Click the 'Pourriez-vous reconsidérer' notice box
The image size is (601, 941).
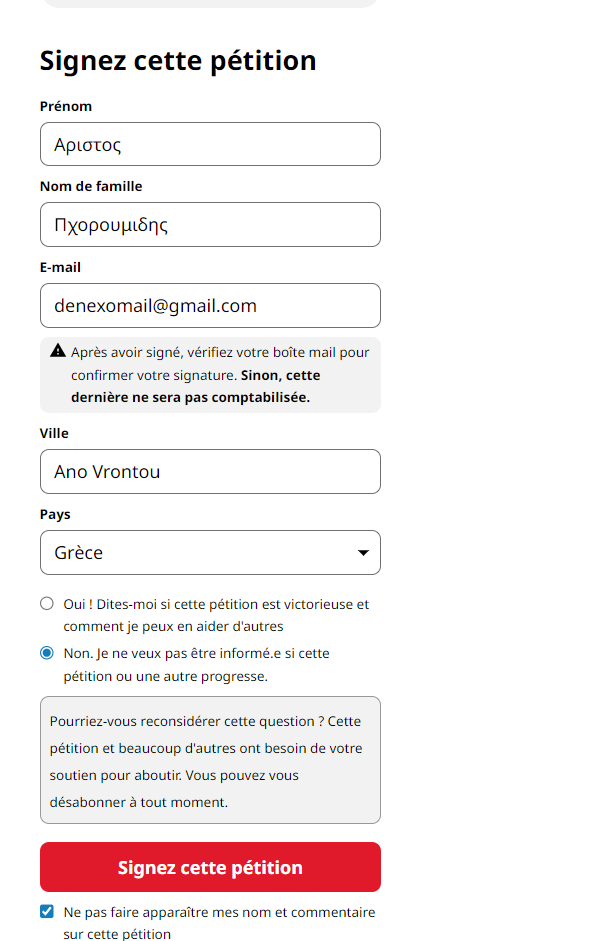(210, 760)
